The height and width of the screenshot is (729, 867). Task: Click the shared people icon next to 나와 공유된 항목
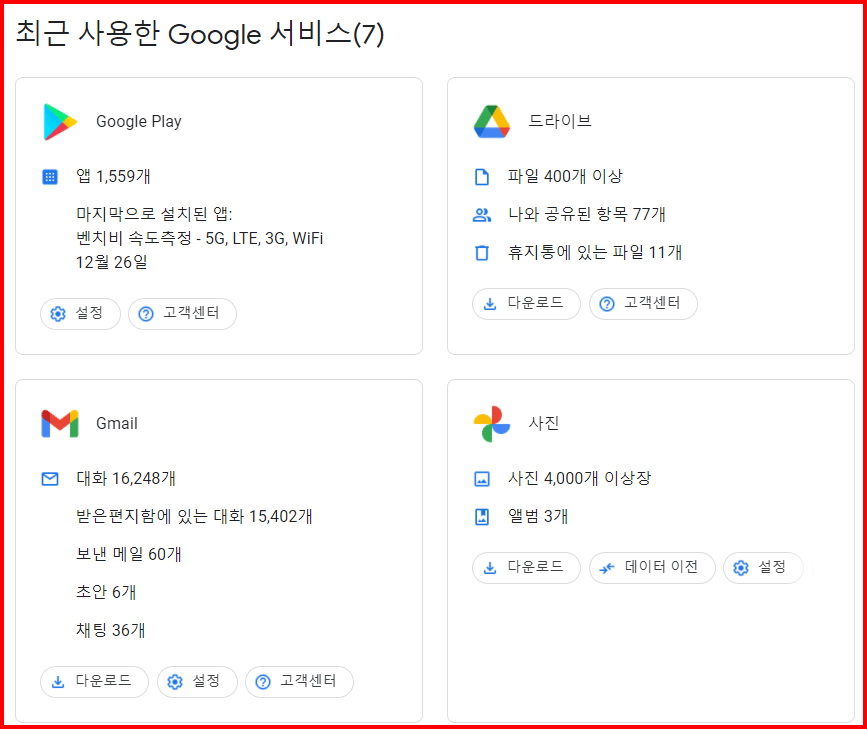point(482,215)
